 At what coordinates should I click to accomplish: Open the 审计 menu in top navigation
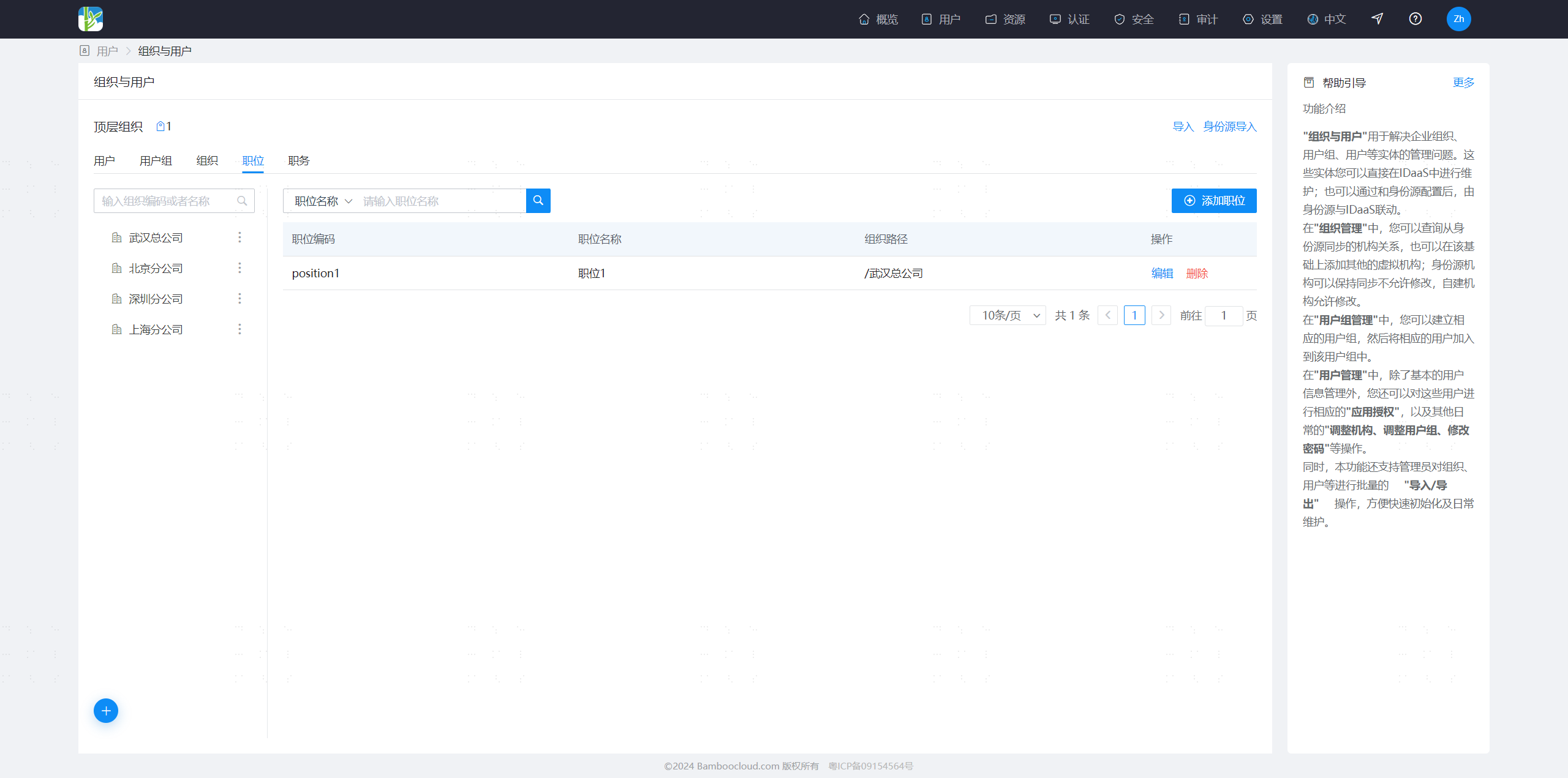tap(1199, 19)
